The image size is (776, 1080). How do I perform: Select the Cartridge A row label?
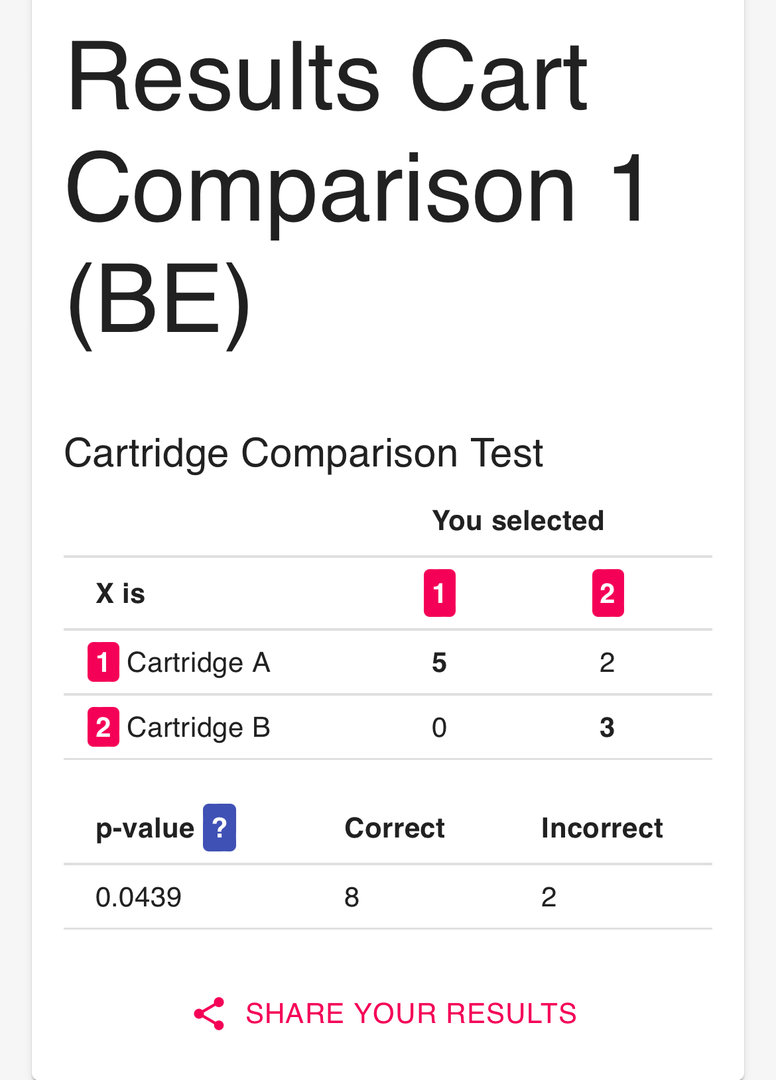198,662
